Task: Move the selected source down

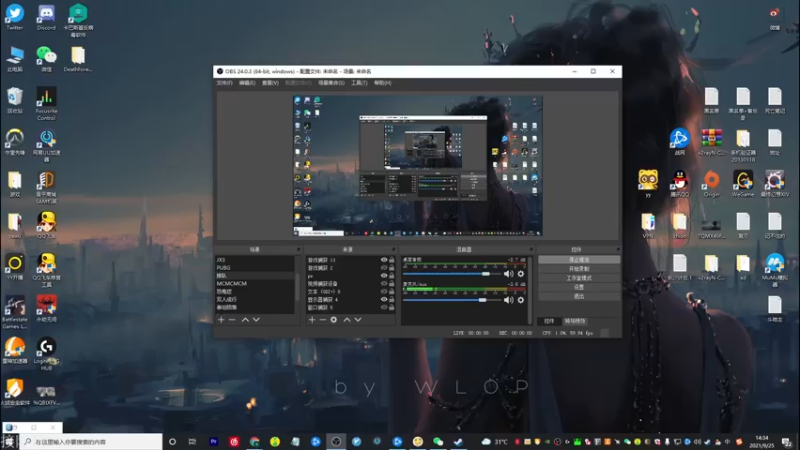Action: point(358,319)
